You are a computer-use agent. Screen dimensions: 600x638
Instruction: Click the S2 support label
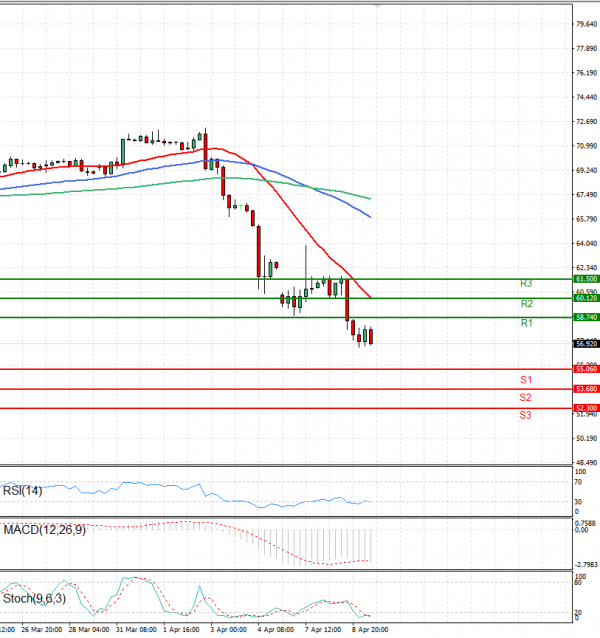525,398
